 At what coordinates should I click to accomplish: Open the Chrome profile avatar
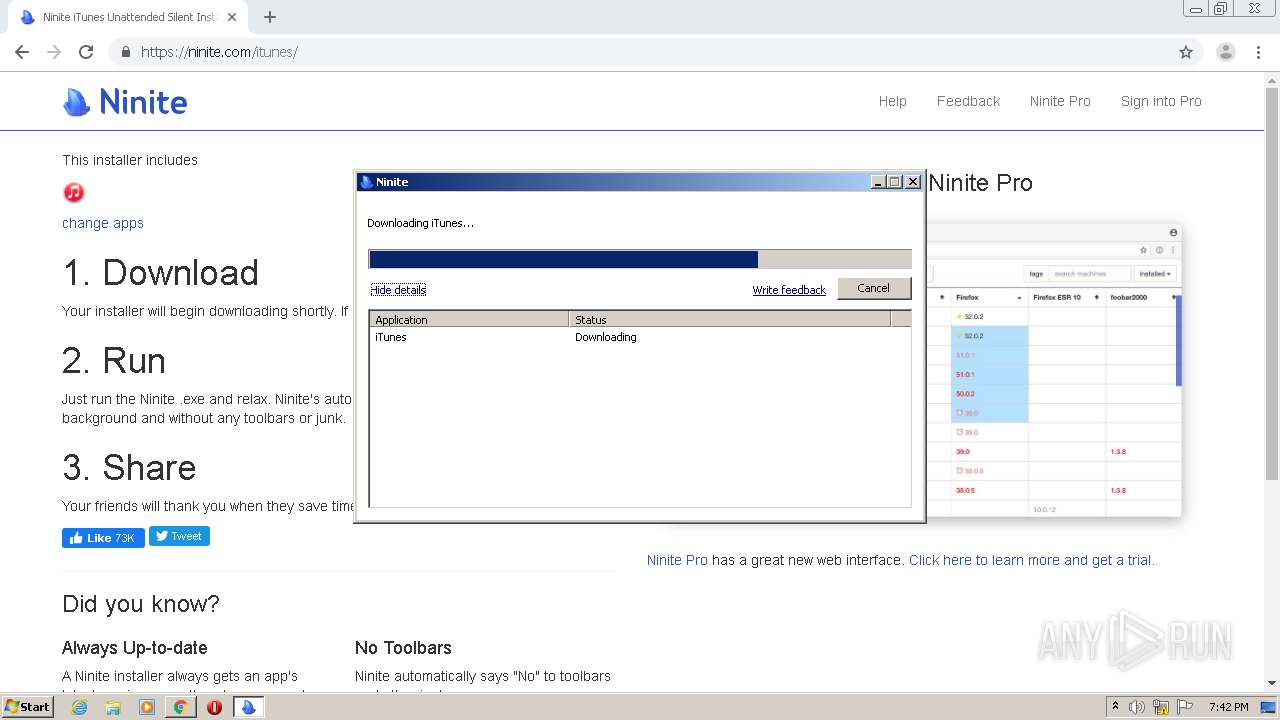coord(1225,52)
